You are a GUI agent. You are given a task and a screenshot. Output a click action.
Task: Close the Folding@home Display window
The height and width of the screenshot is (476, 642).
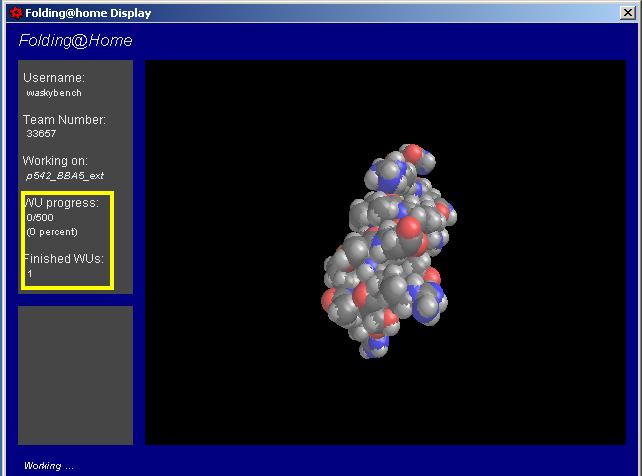click(x=628, y=13)
